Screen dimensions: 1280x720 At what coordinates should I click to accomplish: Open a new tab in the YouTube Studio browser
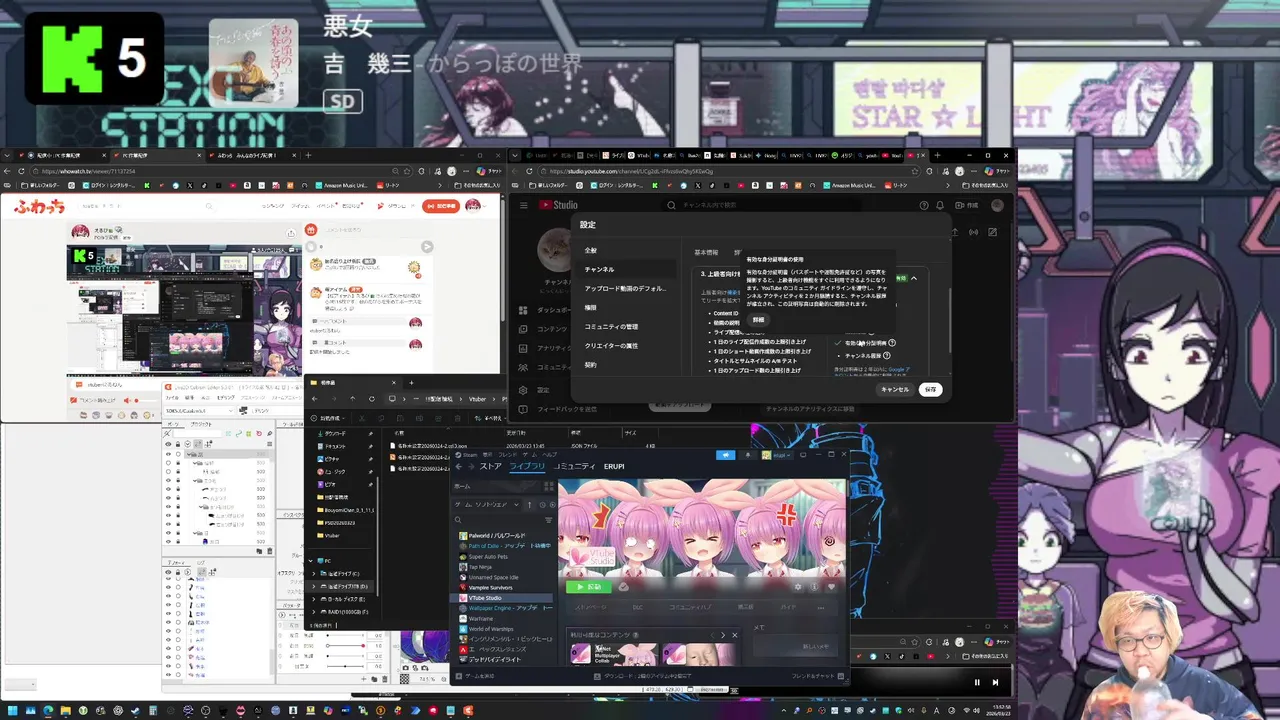point(937,156)
